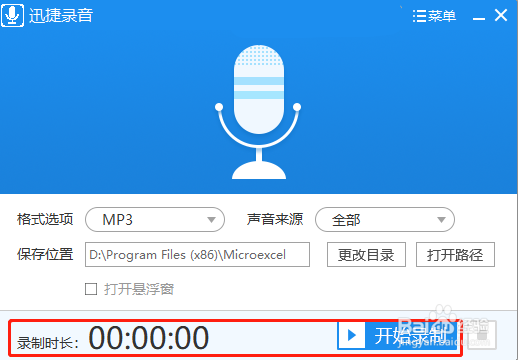Start recording with 开始录制 button

pyautogui.click(x=397, y=335)
